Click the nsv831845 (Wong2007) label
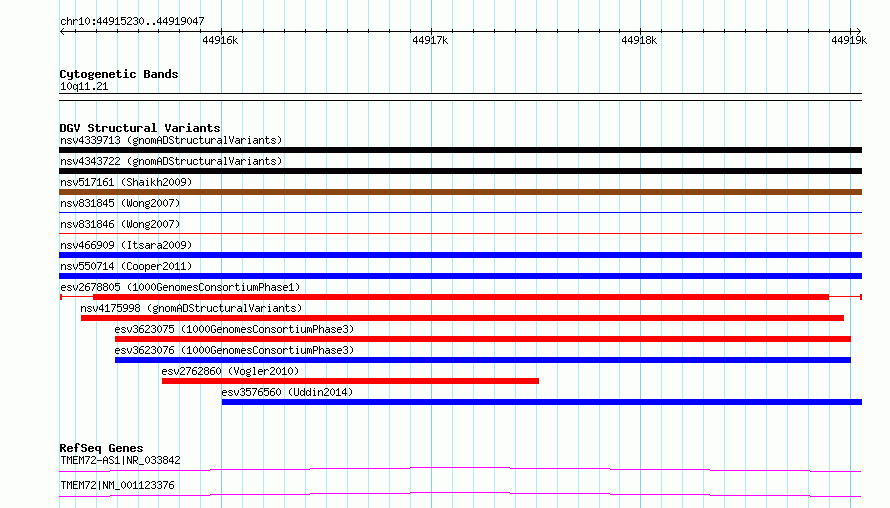Image resolution: width=890 pixels, height=508 pixels. (x=120, y=203)
